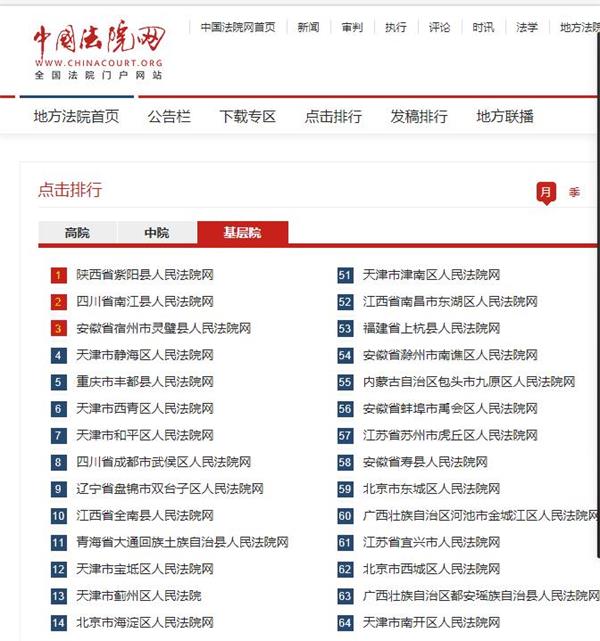Open the 评论 menu item
The width and height of the screenshot is (600, 641).
(439, 27)
